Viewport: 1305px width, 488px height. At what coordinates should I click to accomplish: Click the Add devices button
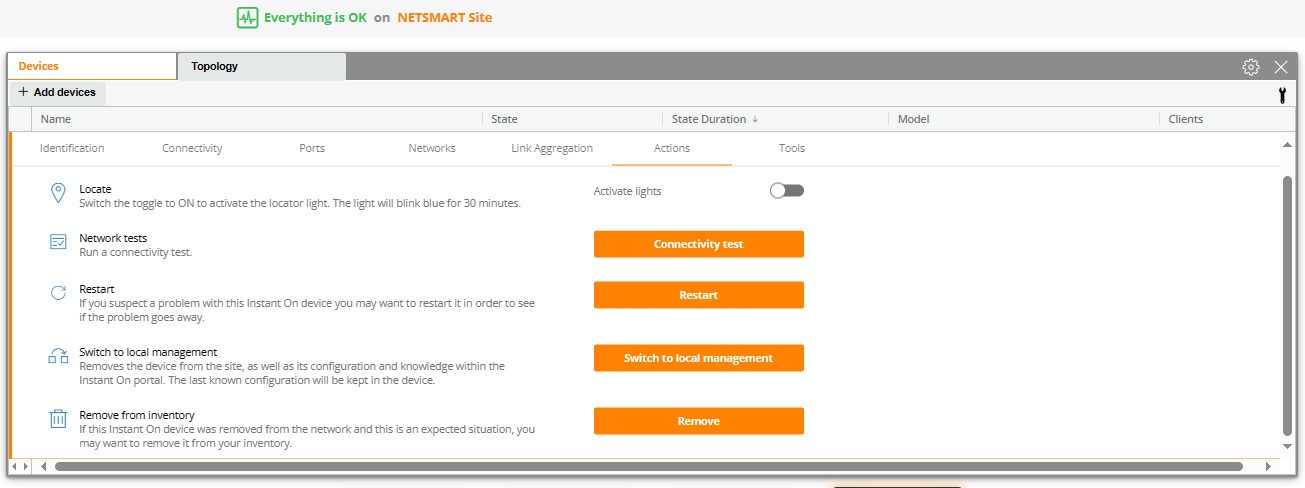(57, 92)
